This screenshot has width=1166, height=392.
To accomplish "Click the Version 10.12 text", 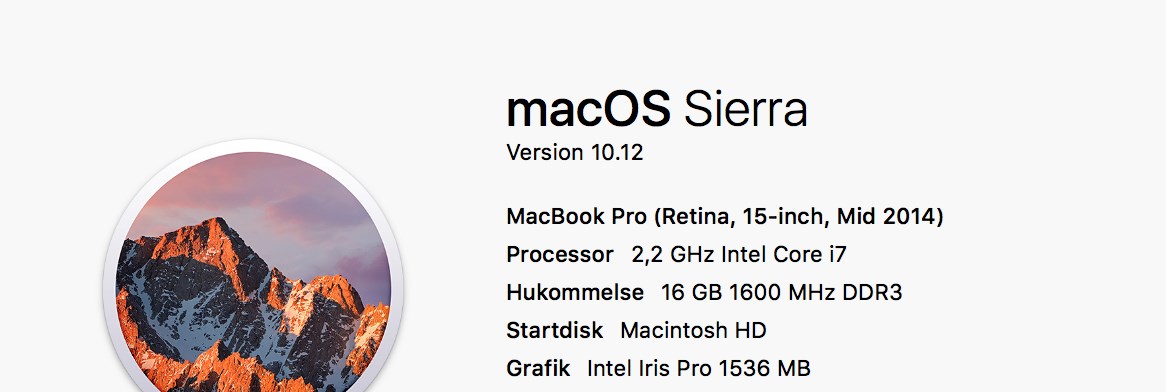I will pyautogui.click(x=574, y=152).
